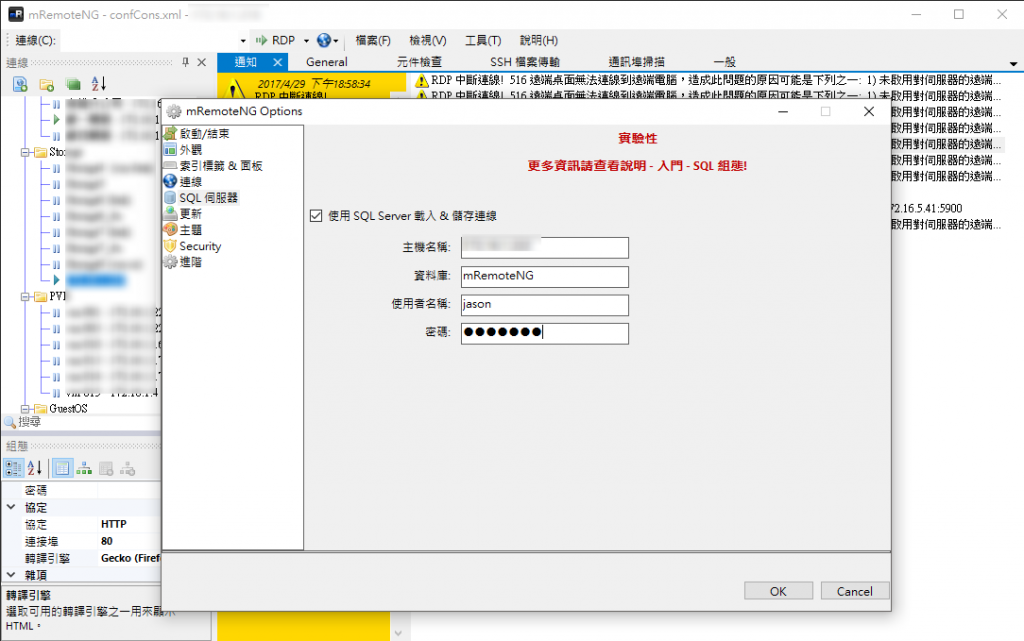Click the 密碼 row in properties grid
Viewport: 1024px width, 641px height.
(82, 490)
